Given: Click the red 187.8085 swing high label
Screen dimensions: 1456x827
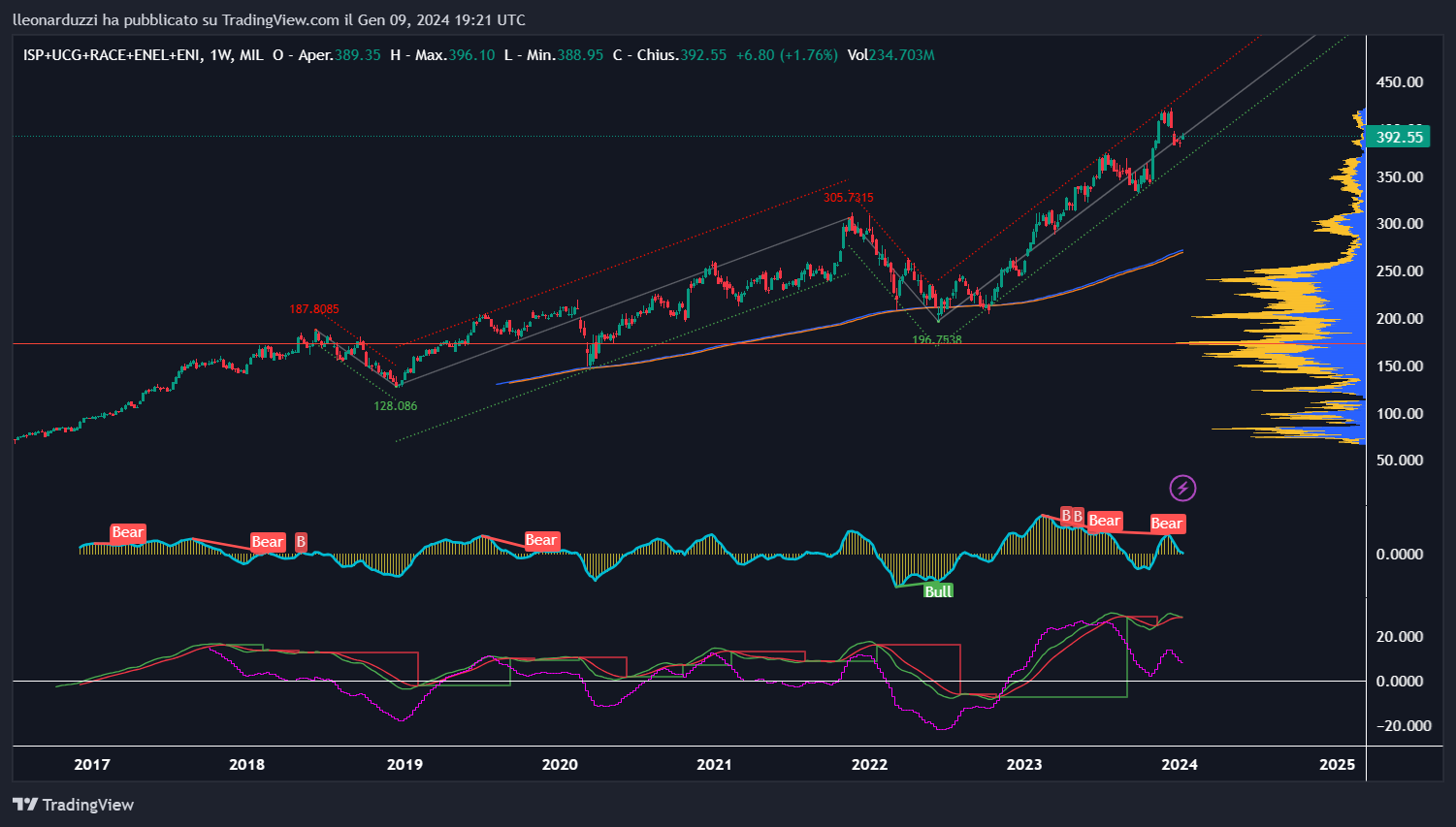Looking at the screenshot, I should (314, 309).
